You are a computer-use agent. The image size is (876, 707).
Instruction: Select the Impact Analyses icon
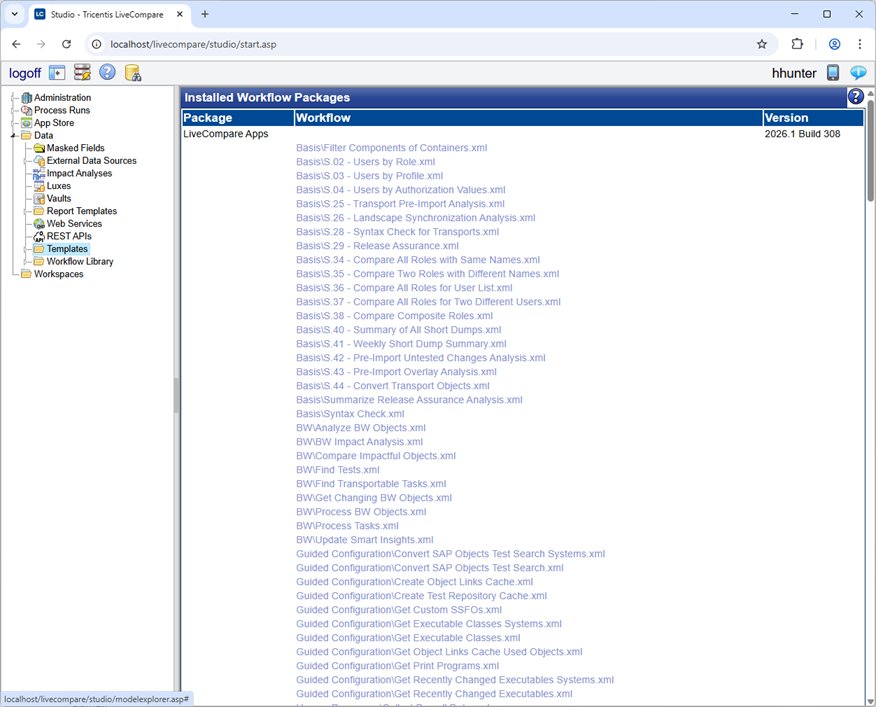[x=39, y=174]
